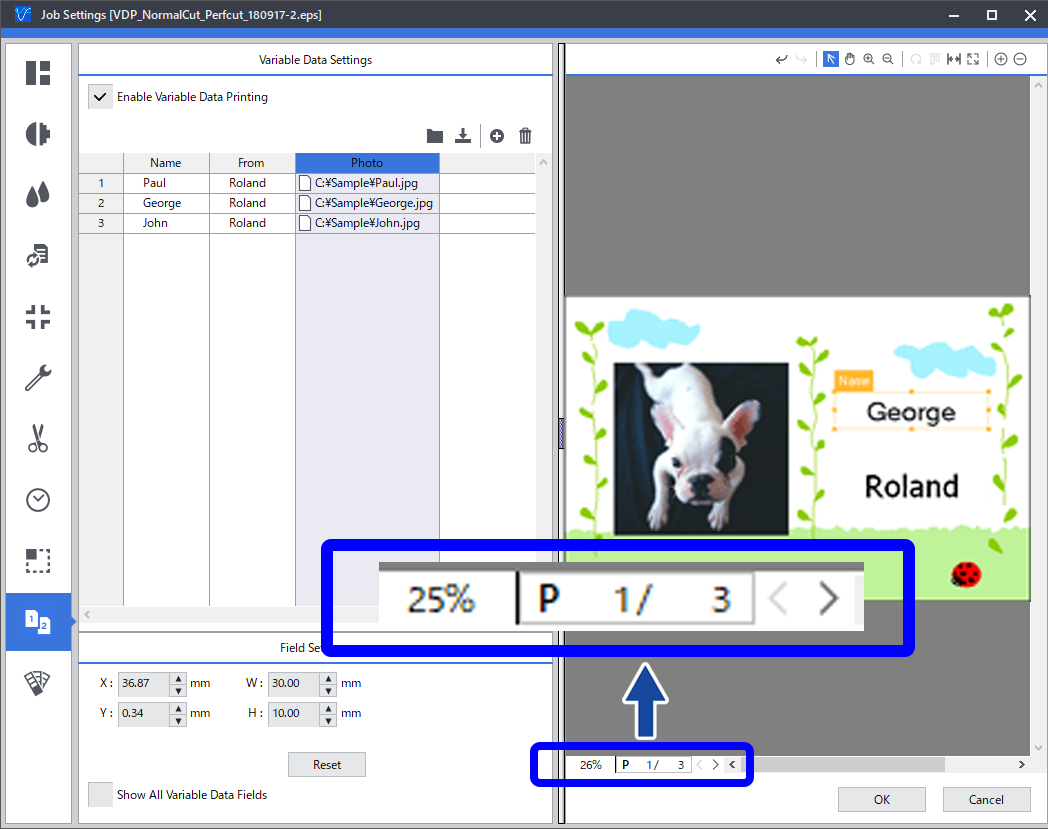The height and width of the screenshot is (829, 1048).
Task: Select the Name column header
Action: 165,163
